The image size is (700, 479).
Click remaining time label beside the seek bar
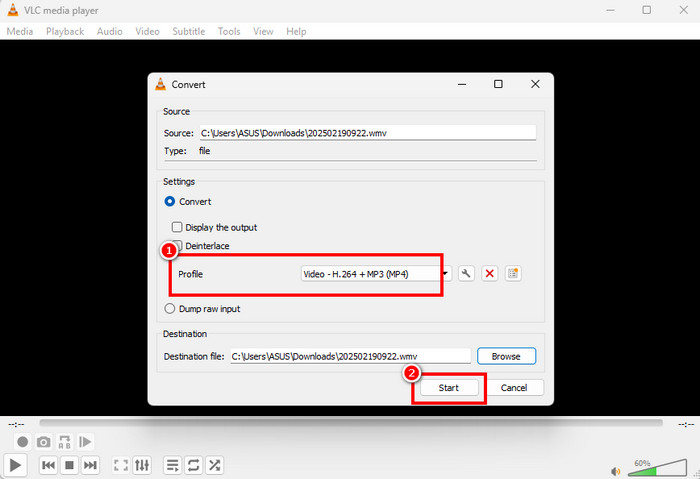pos(686,424)
